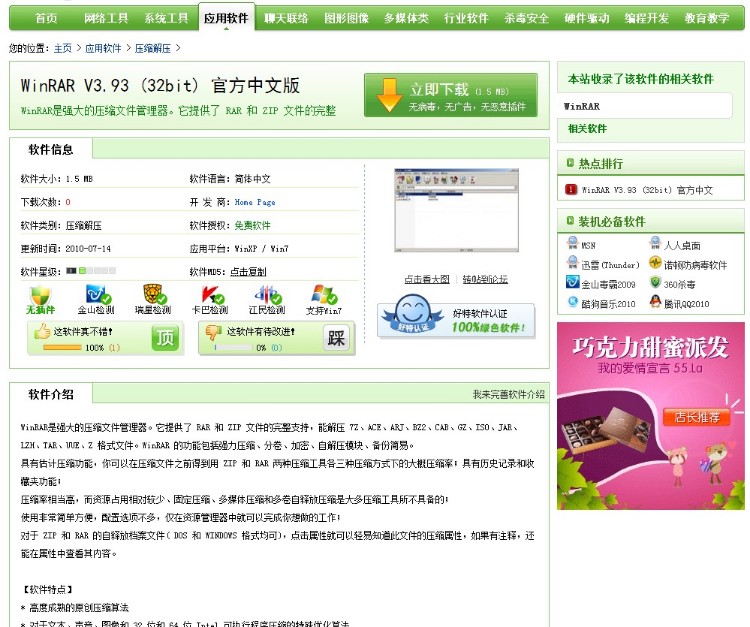Go to 主页 in the breadcrumb
The width and height of the screenshot is (750, 627).
coord(63,48)
